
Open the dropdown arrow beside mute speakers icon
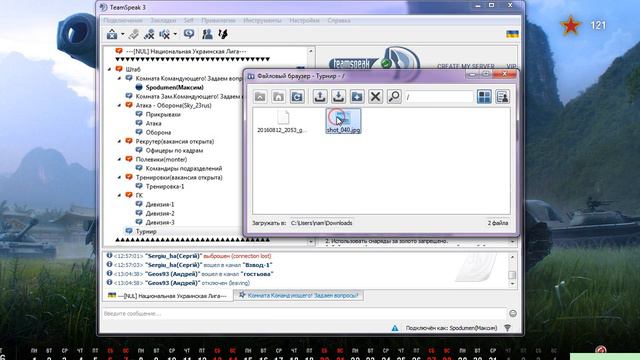[x=175, y=34]
